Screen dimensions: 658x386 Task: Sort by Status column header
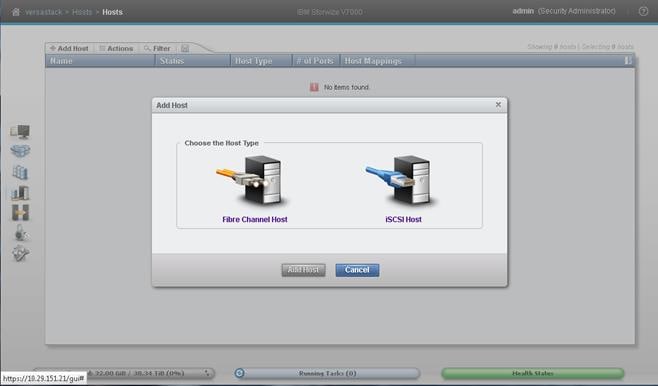coord(193,61)
